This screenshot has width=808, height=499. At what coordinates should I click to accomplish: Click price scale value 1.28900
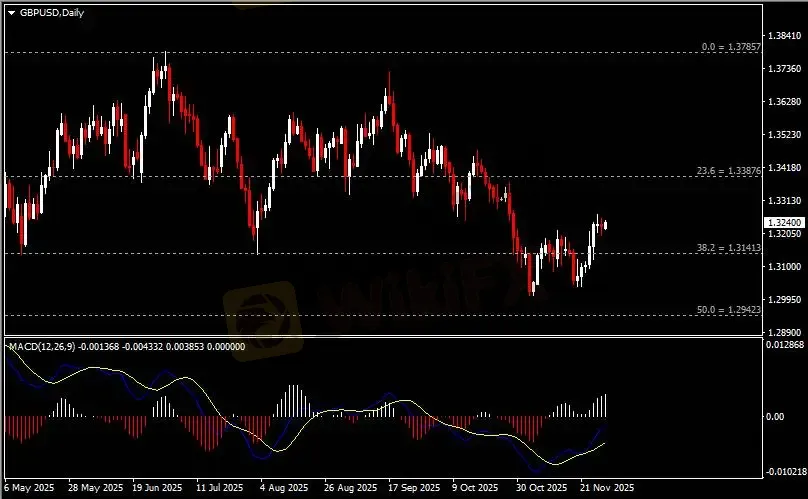(x=784, y=332)
